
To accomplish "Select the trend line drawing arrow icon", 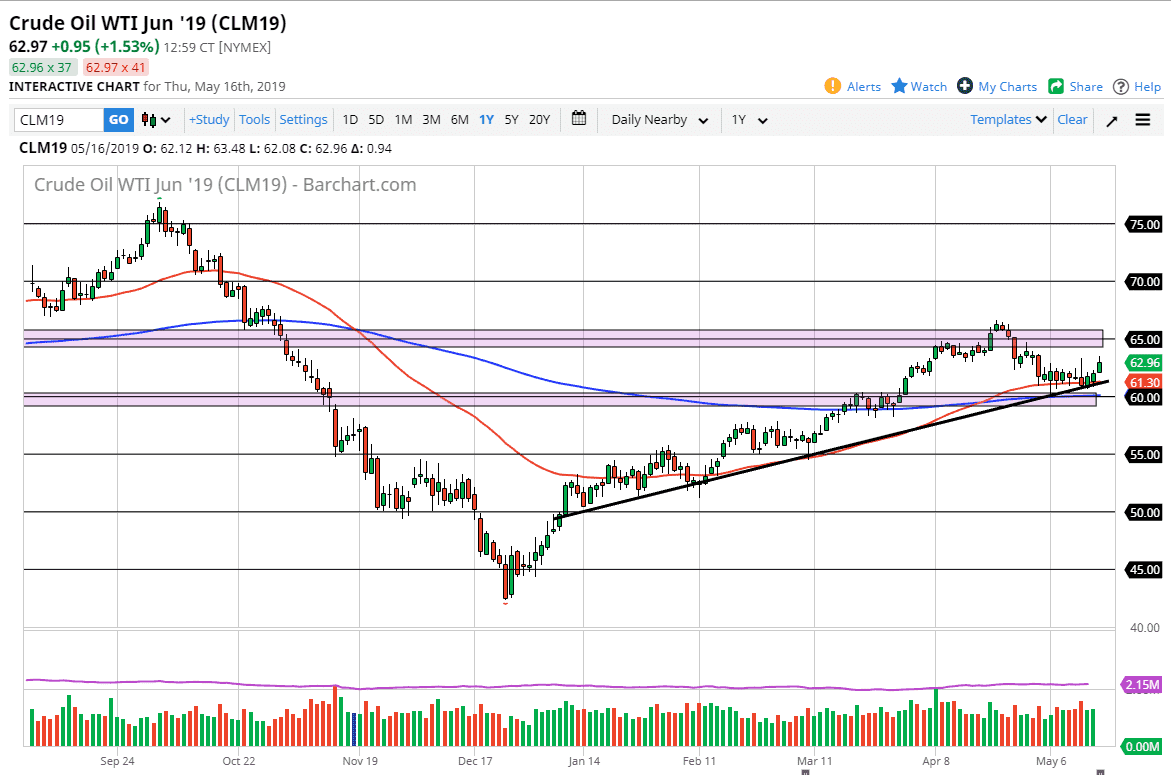I will click(1111, 119).
